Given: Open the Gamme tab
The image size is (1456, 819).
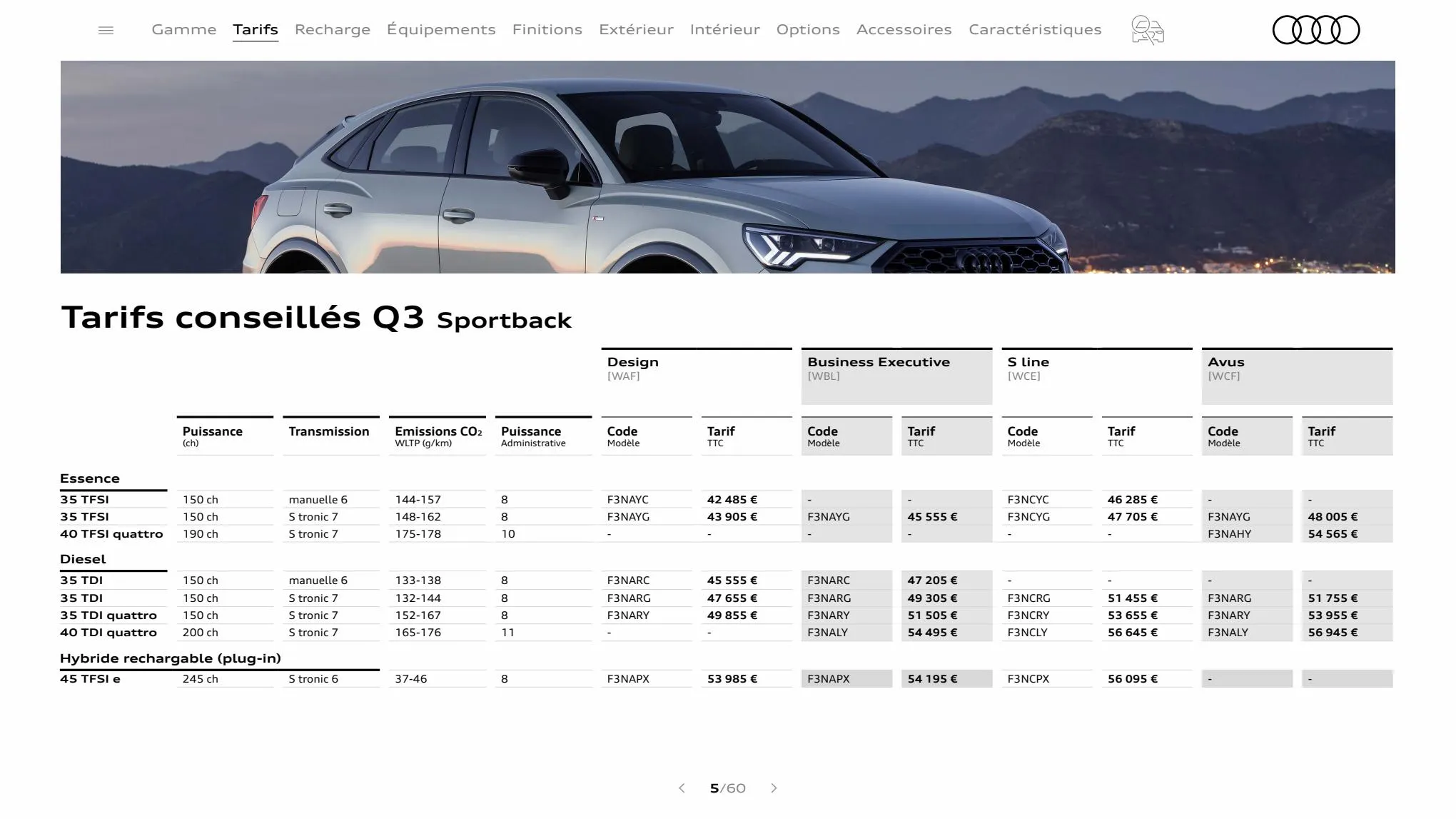Looking at the screenshot, I should (x=184, y=29).
